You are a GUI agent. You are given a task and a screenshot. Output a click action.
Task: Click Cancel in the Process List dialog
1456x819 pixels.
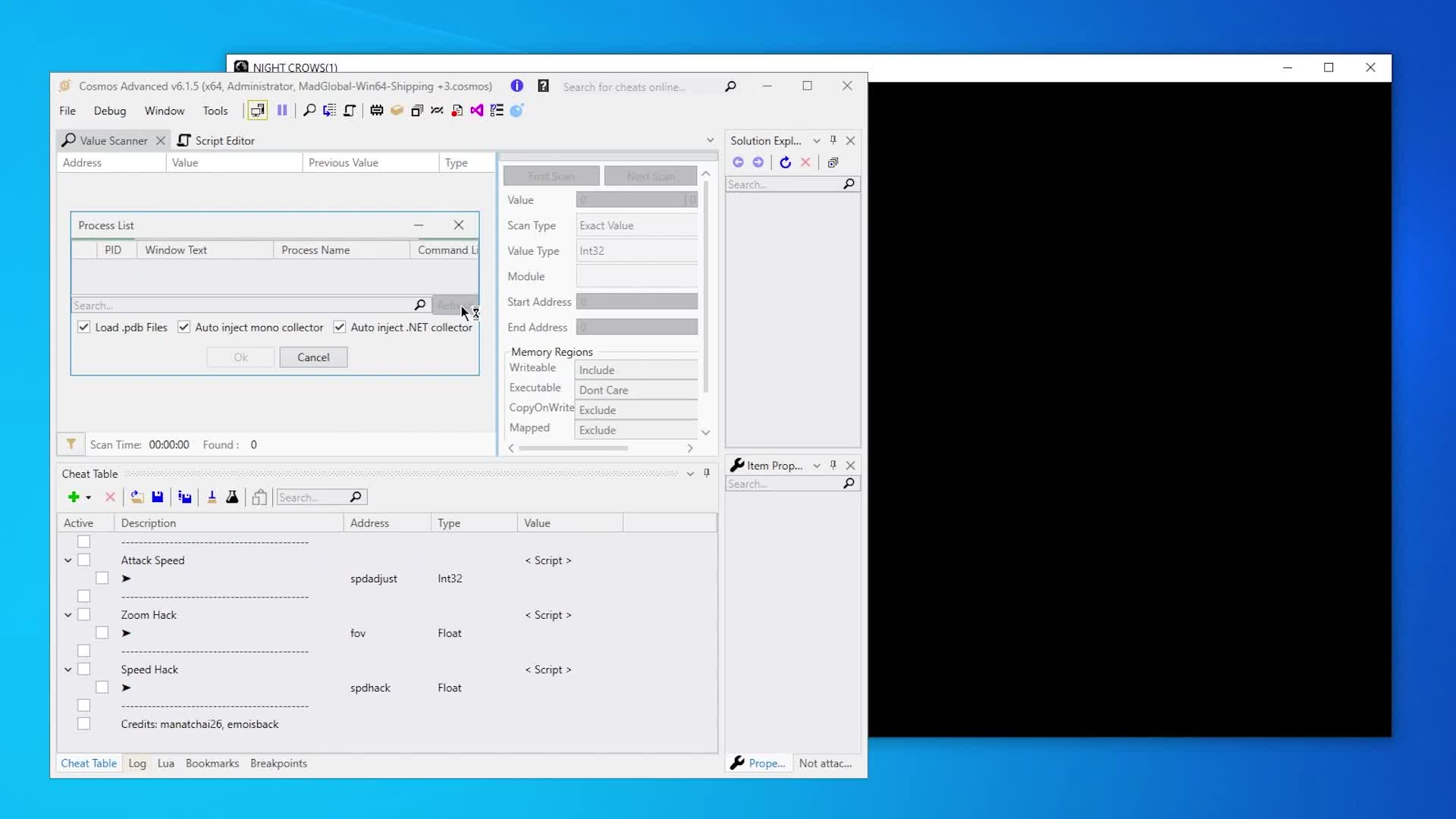[x=313, y=357]
